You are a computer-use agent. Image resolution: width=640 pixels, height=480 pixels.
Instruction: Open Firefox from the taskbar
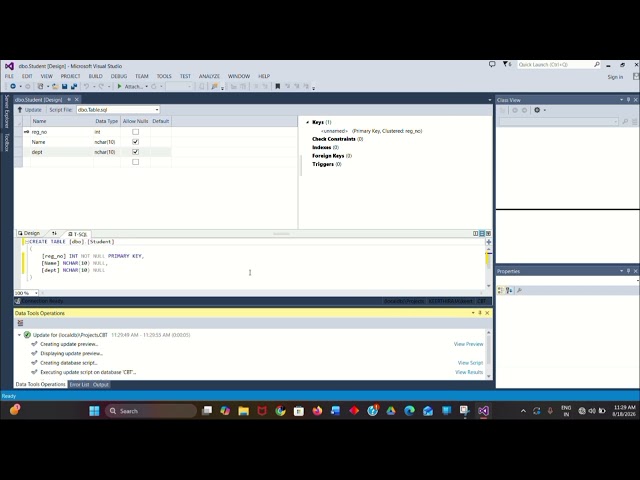[x=317, y=411]
